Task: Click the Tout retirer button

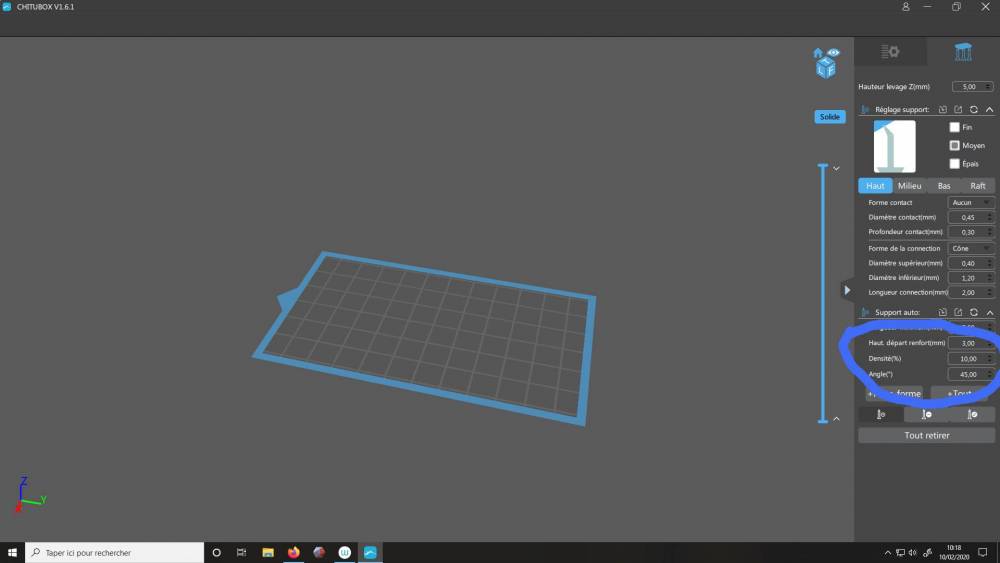Action: click(x=927, y=435)
